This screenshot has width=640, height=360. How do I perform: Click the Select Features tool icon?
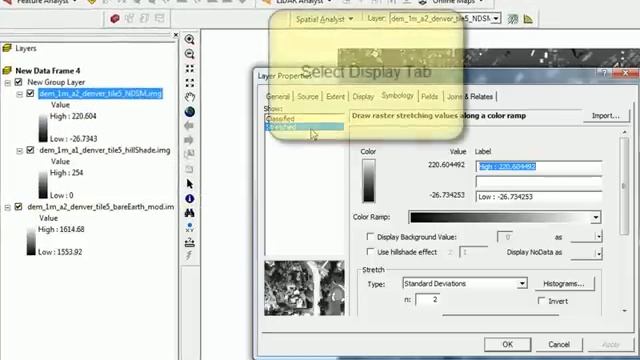pos(189,154)
